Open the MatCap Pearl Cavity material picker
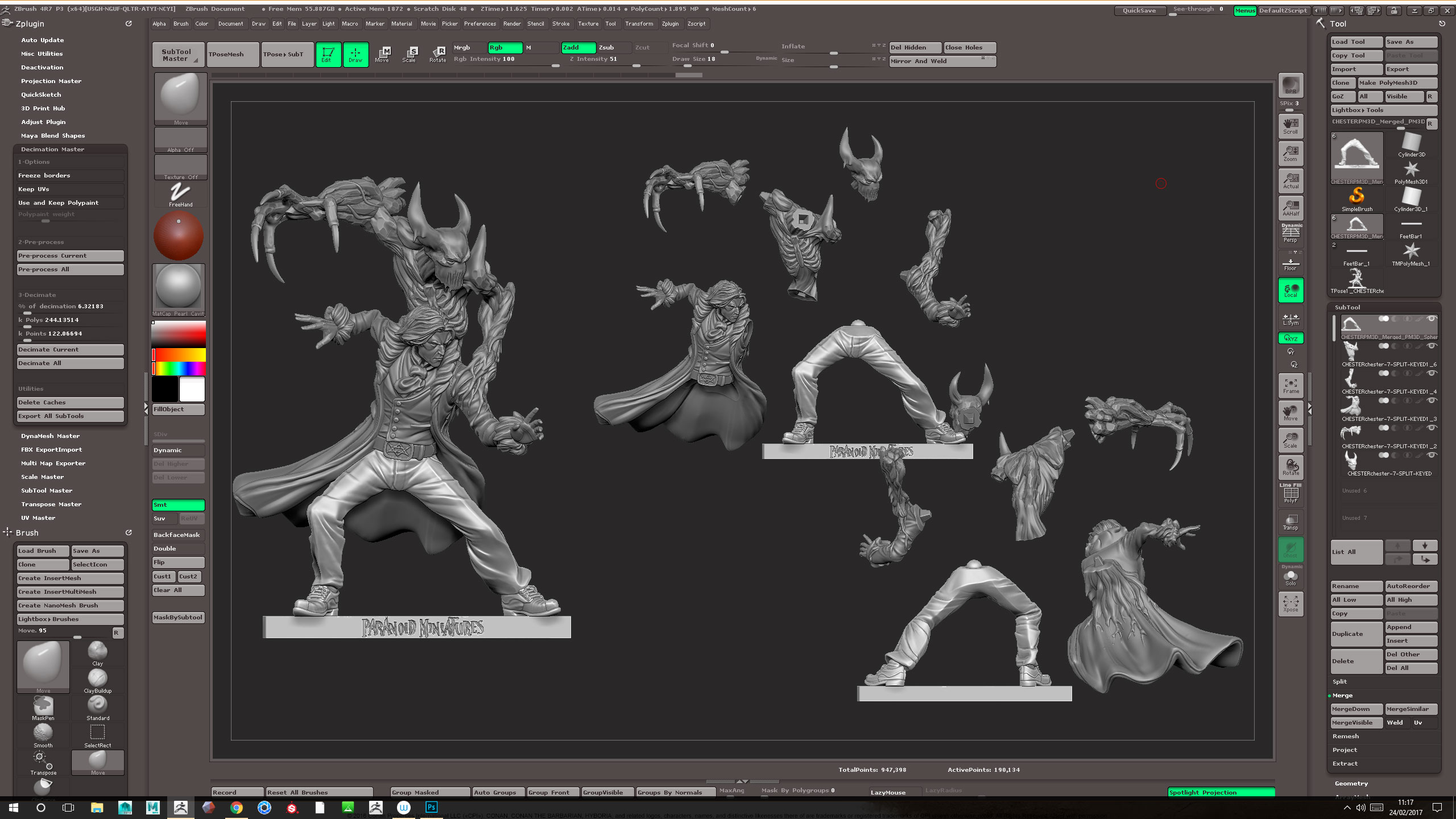Screen dimensions: 1456x819 [179, 289]
